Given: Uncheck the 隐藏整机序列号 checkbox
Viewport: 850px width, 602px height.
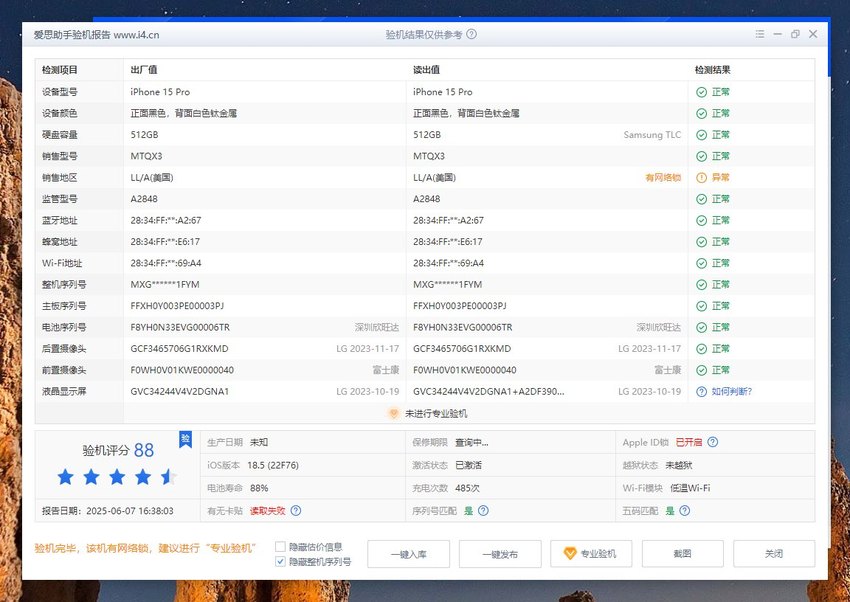Looking at the screenshot, I should pyautogui.click(x=280, y=561).
